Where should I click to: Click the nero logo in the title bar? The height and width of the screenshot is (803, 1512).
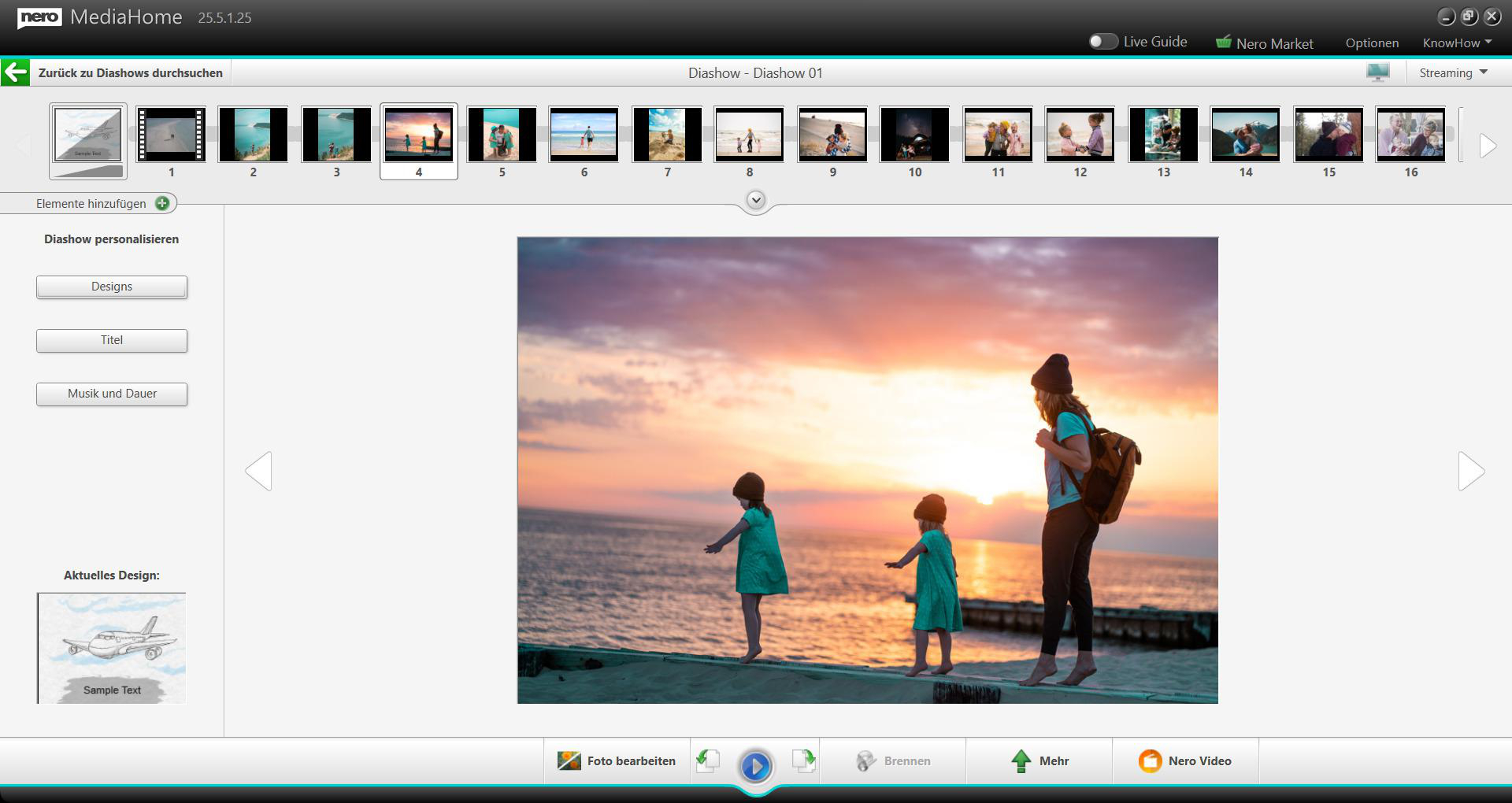coord(39,17)
